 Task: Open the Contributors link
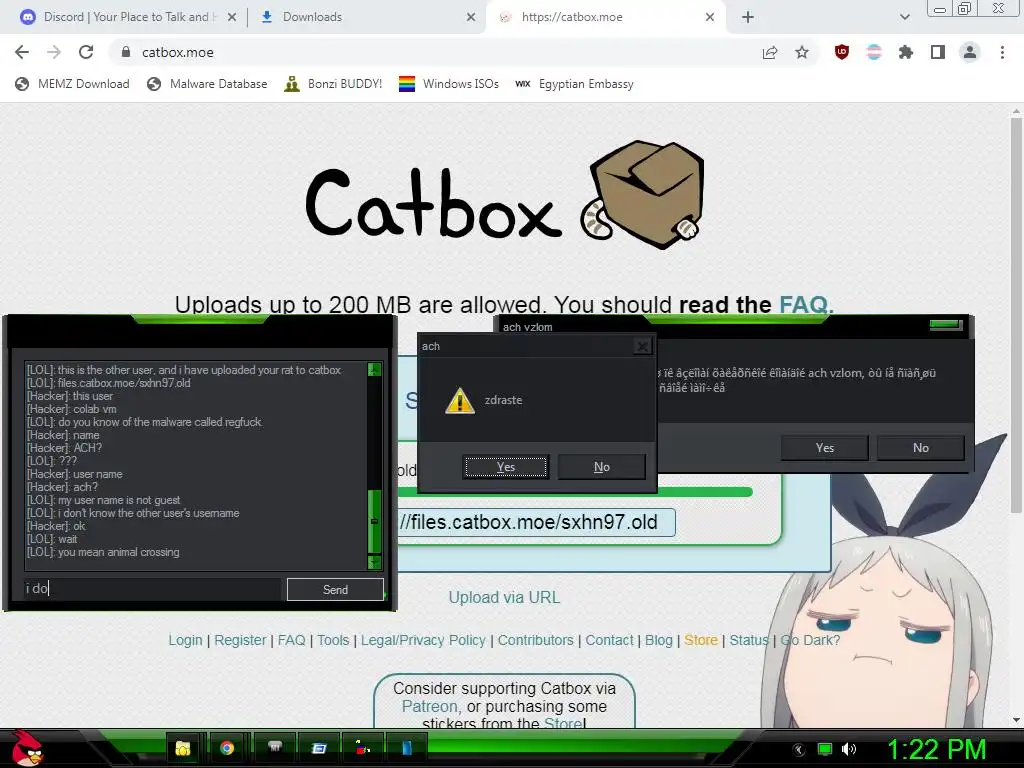(536, 640)
